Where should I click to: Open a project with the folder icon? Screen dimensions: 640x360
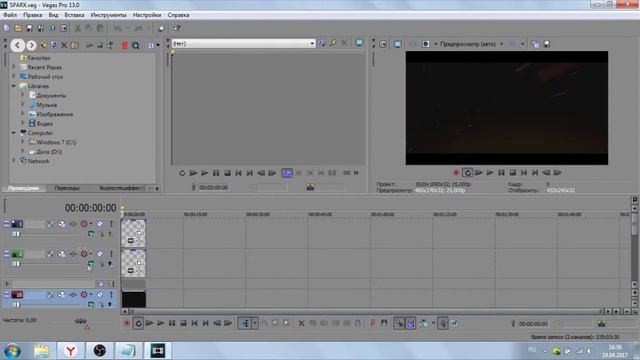point(18,28)
